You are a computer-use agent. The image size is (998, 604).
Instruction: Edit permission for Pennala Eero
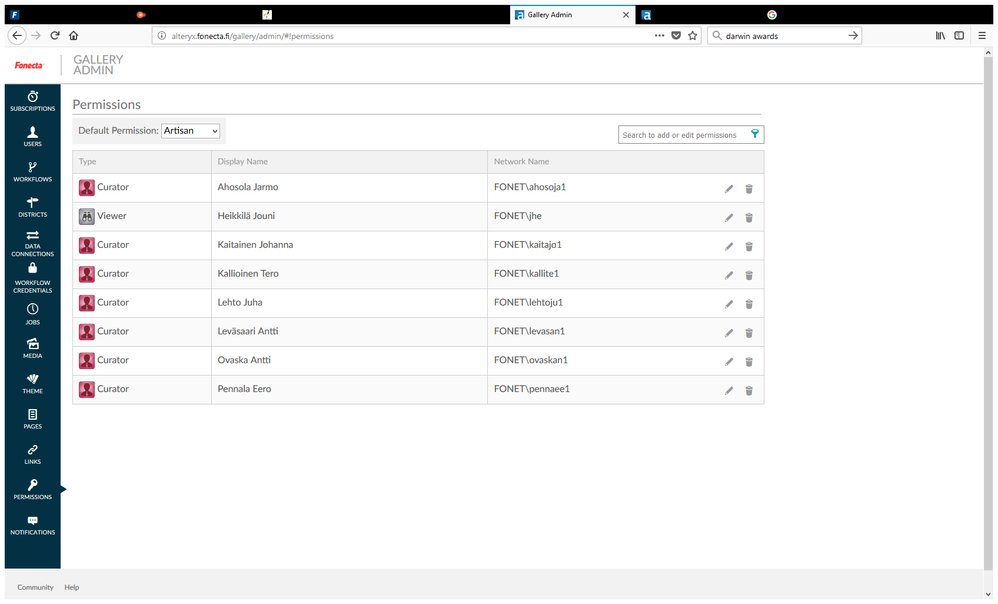729,391
